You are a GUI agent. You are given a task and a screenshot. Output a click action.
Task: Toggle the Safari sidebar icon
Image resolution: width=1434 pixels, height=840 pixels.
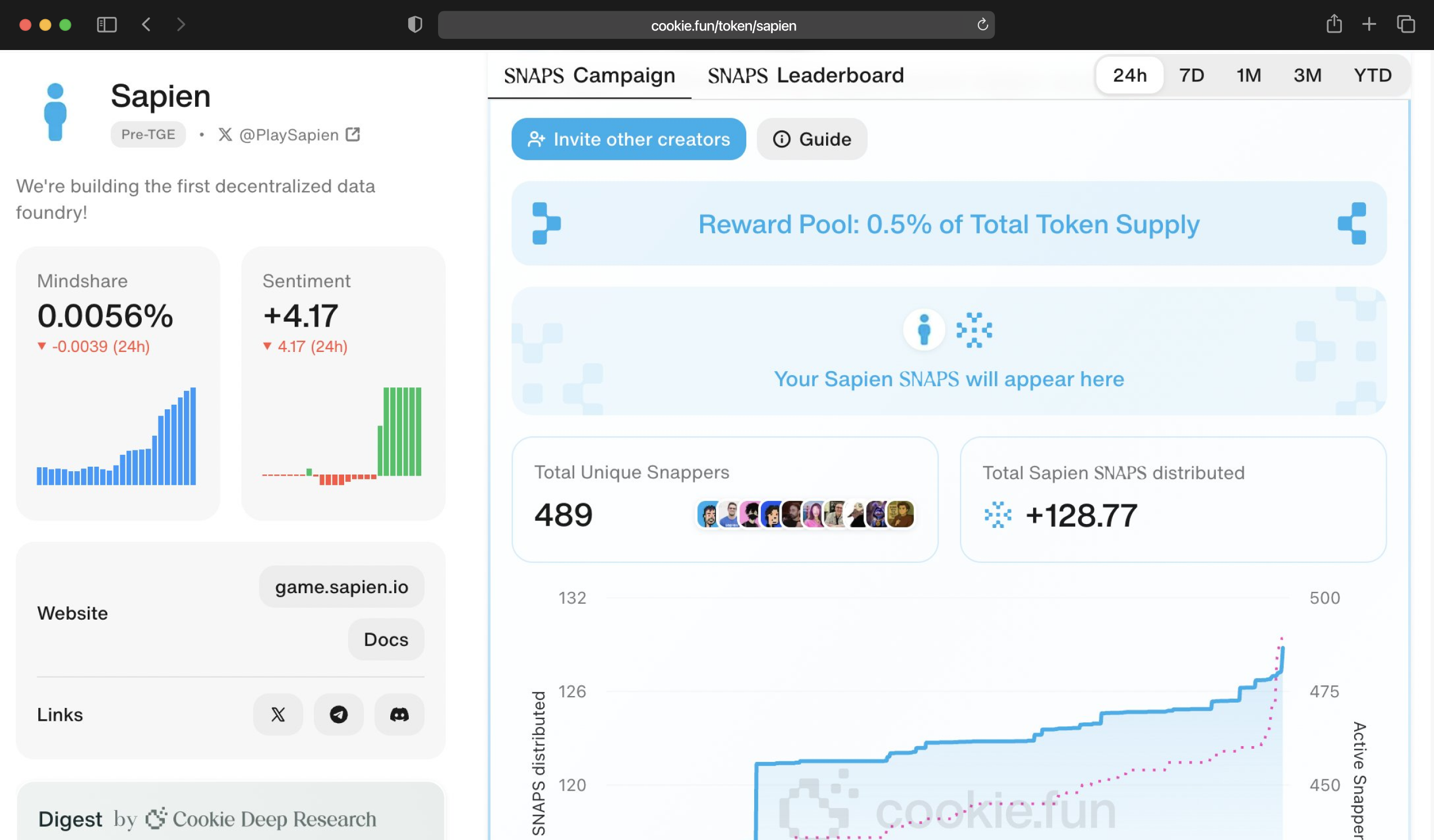[106, 25]
